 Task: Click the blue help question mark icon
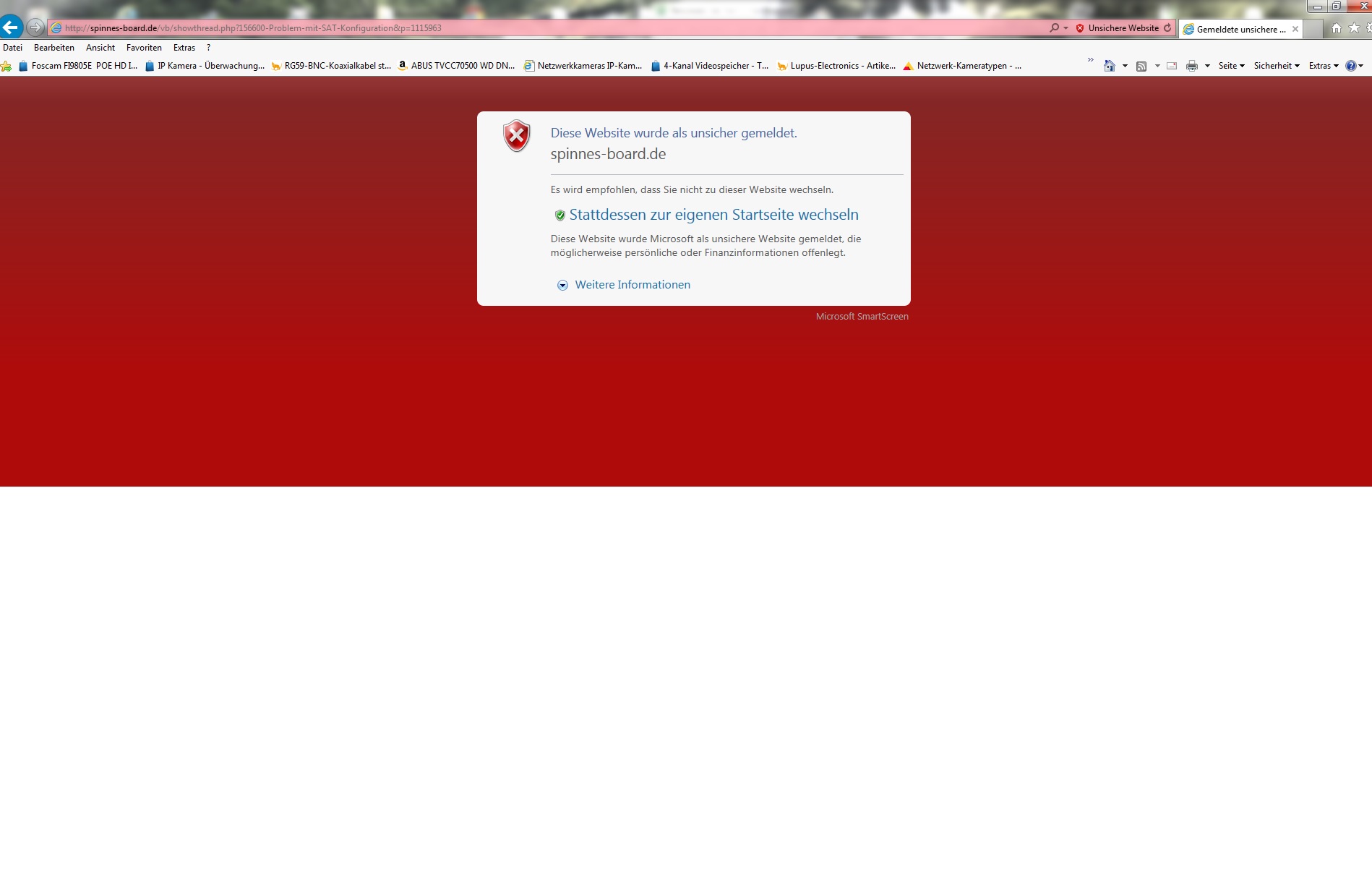pyautogui.click(x=1350, y=66)
